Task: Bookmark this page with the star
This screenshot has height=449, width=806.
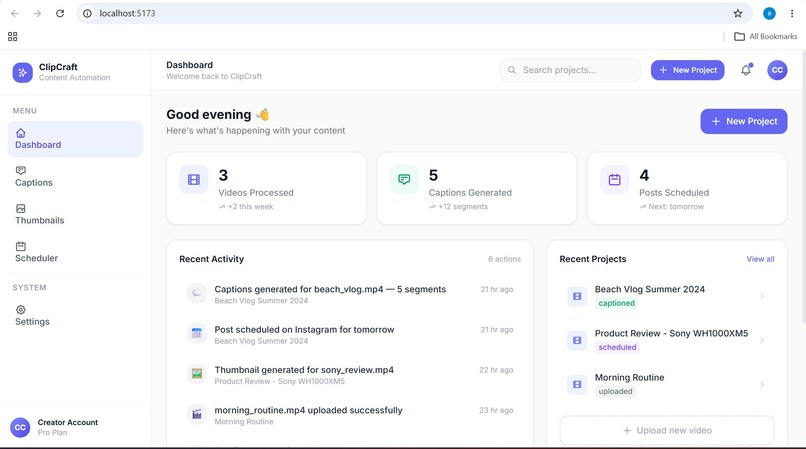Action: point(738,13)
